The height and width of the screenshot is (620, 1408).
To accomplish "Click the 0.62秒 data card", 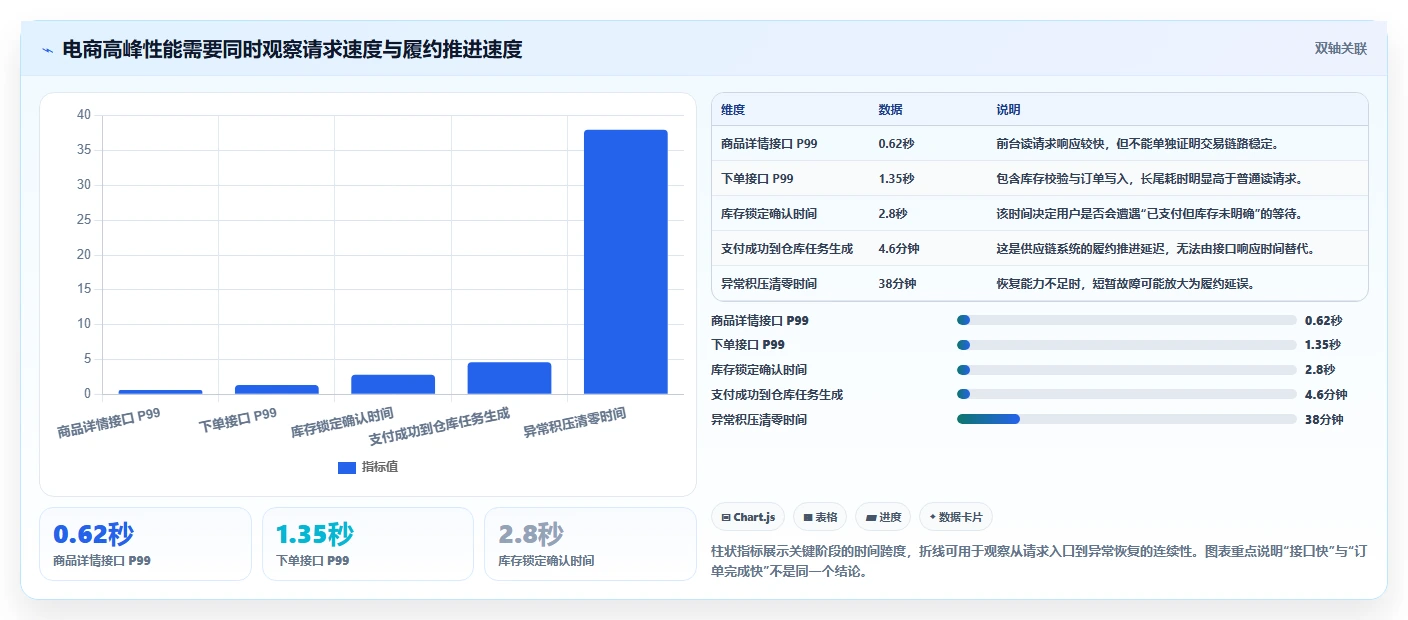I will (x=145, y=544).
